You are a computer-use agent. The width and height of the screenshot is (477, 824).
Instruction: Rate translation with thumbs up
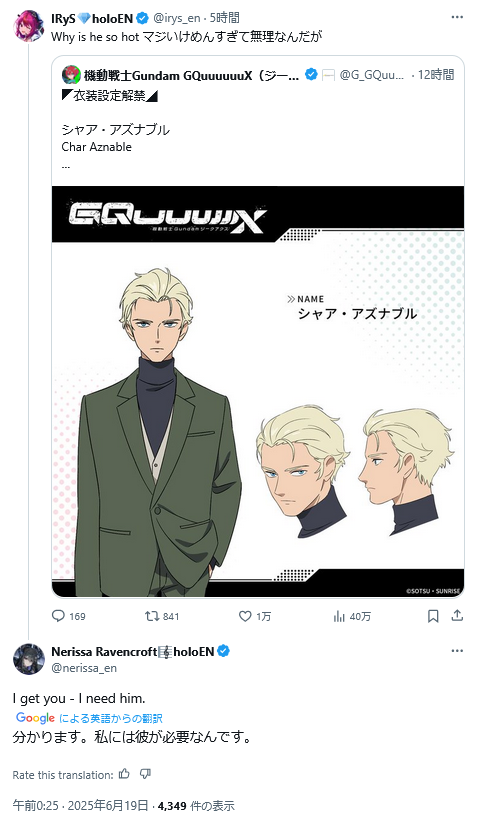[124, 774]
